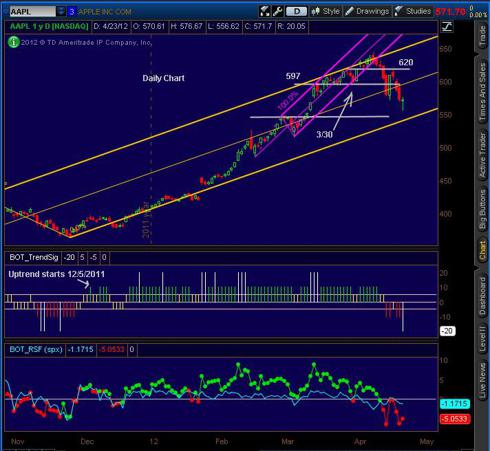The width and height of the screenshot is (490, 451).
Task: Click the 100.0% magenta channel label
Action: coord(288,101)
